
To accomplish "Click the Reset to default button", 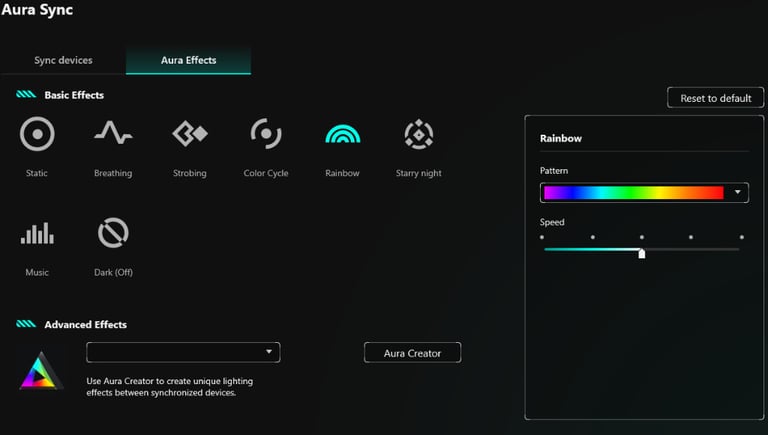I will 716,98.
